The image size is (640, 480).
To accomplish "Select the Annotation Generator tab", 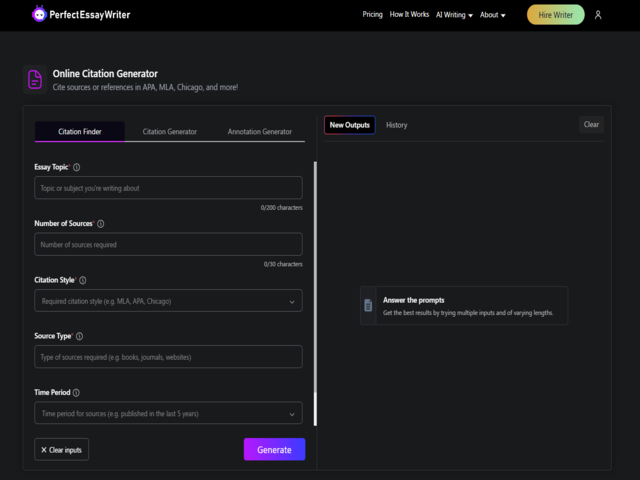I will coord(259,132).
